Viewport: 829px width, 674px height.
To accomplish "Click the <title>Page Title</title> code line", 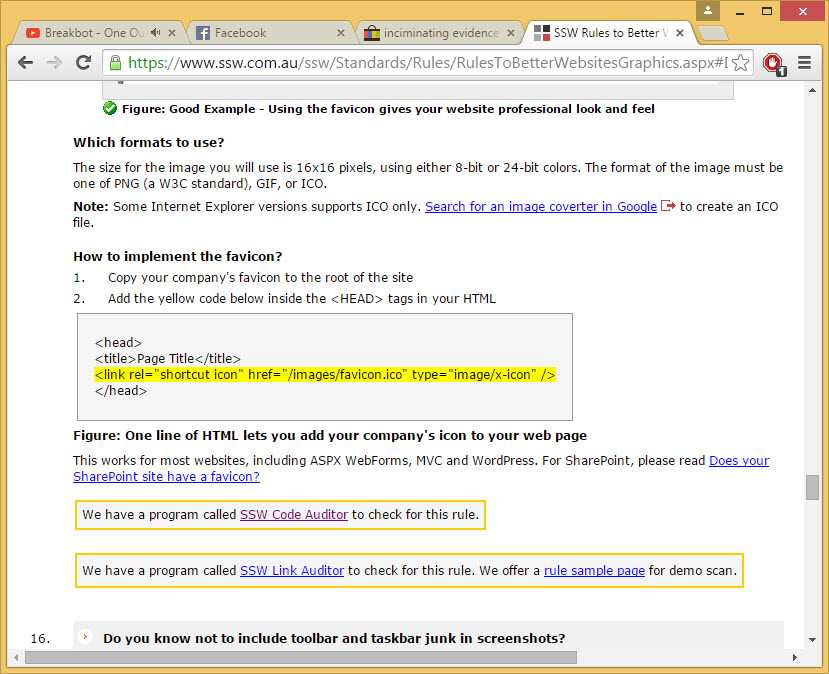I will 168,358.
